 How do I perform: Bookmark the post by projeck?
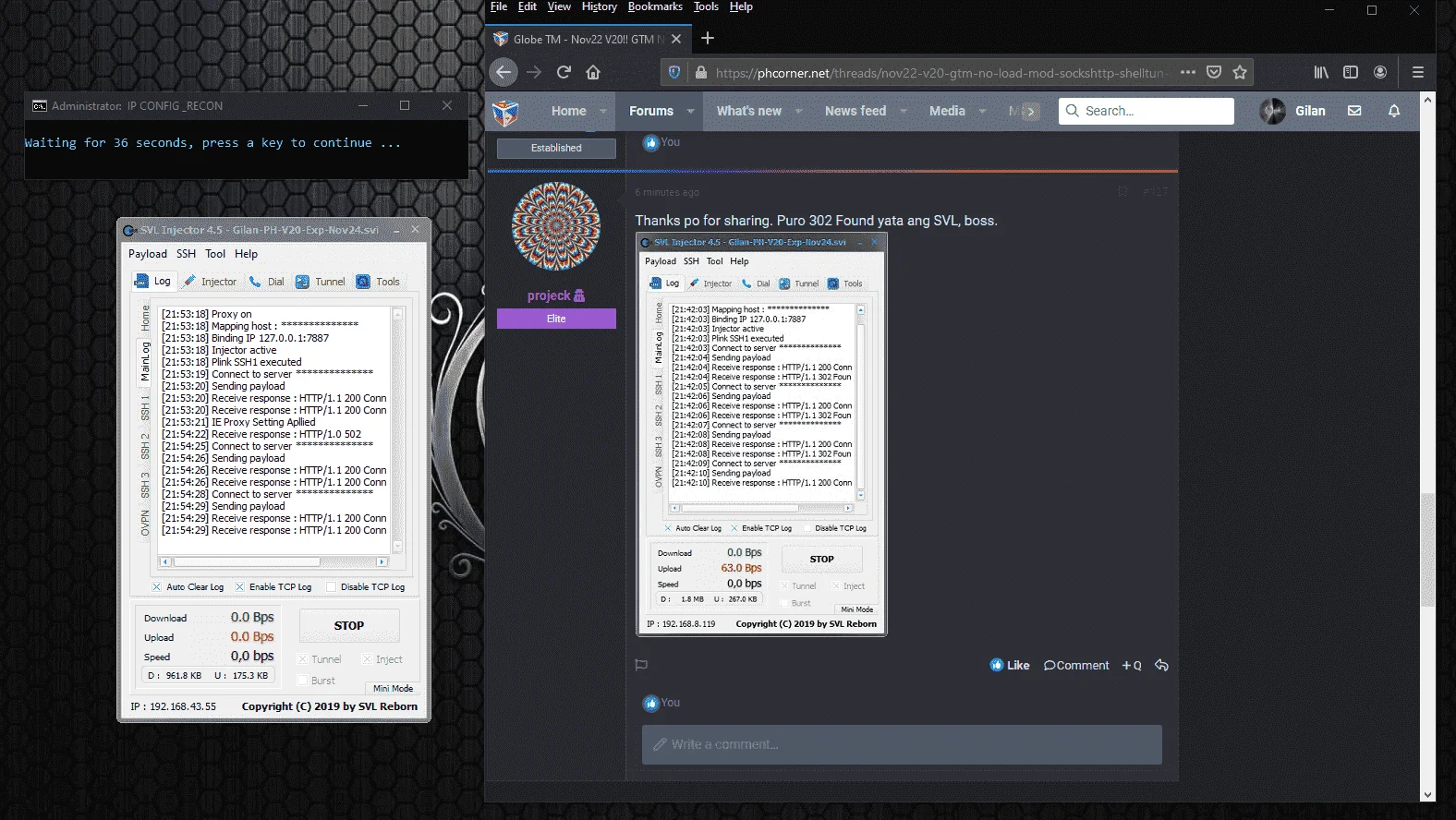coord(1123,191)
